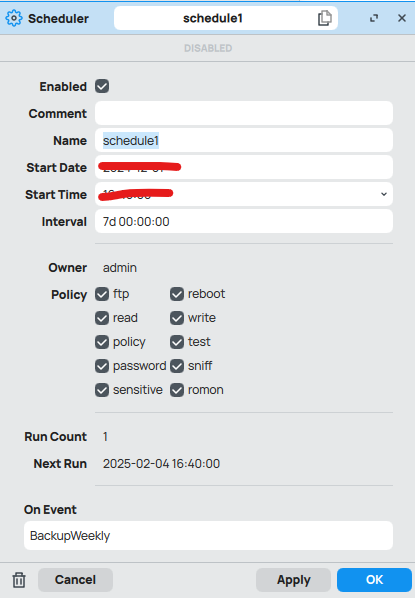
Task: Toggle the sensitive policy checkbox
Action: (x=102, y=390)
